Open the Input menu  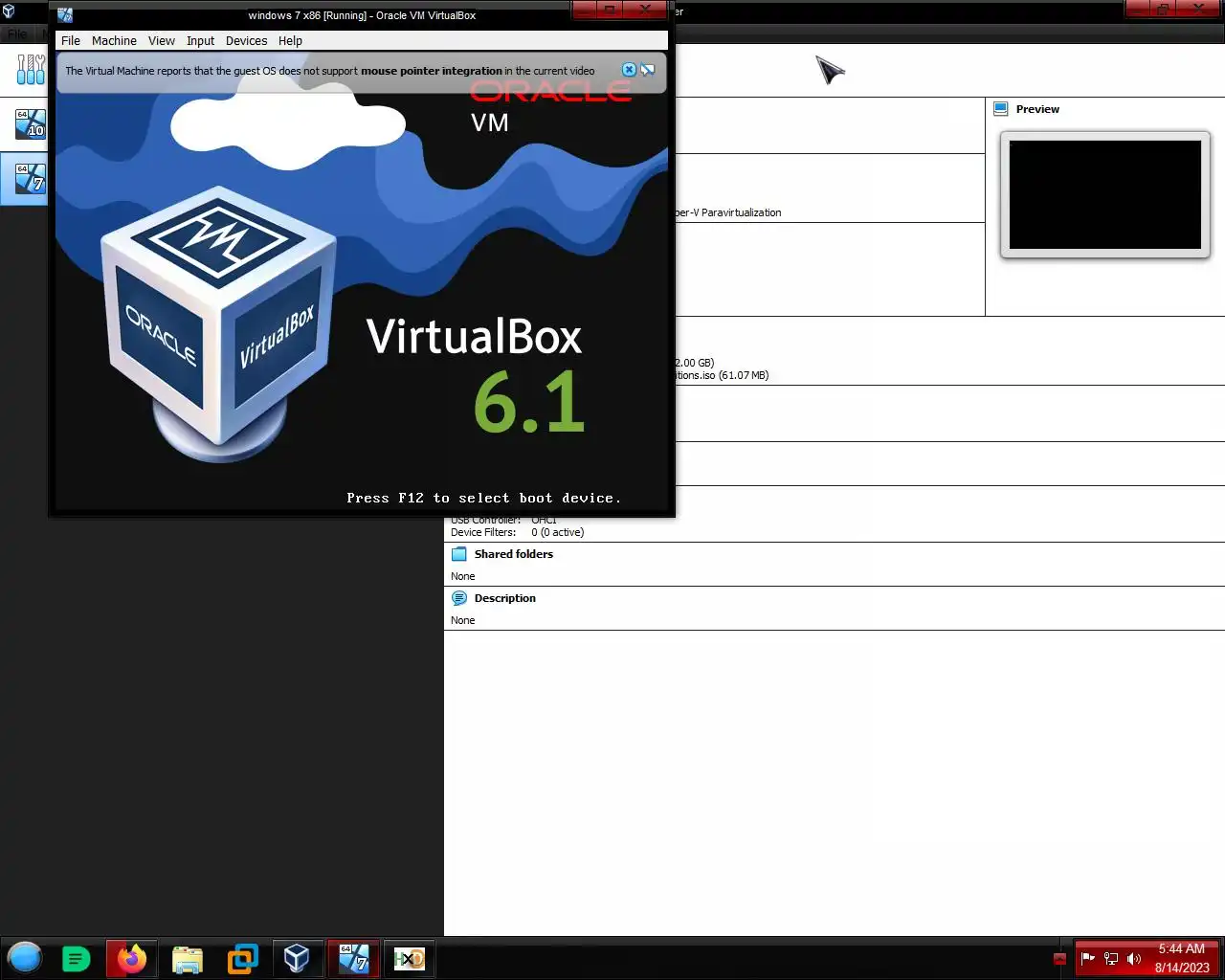200,41
